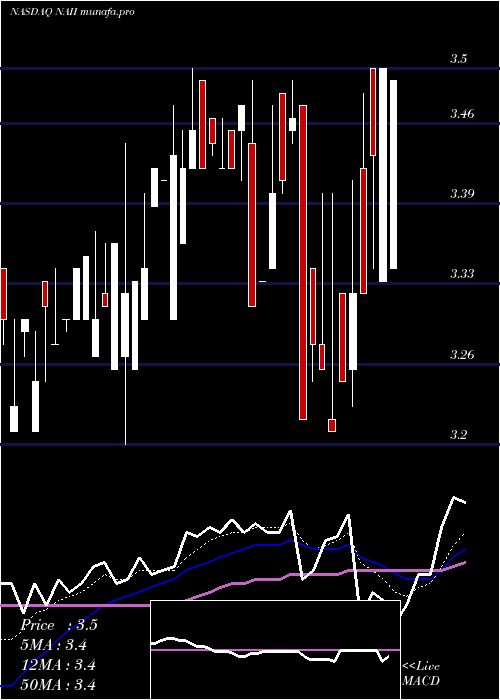Click the last white candlestick on the right
The image size is (500, 700).
point(393,175)
